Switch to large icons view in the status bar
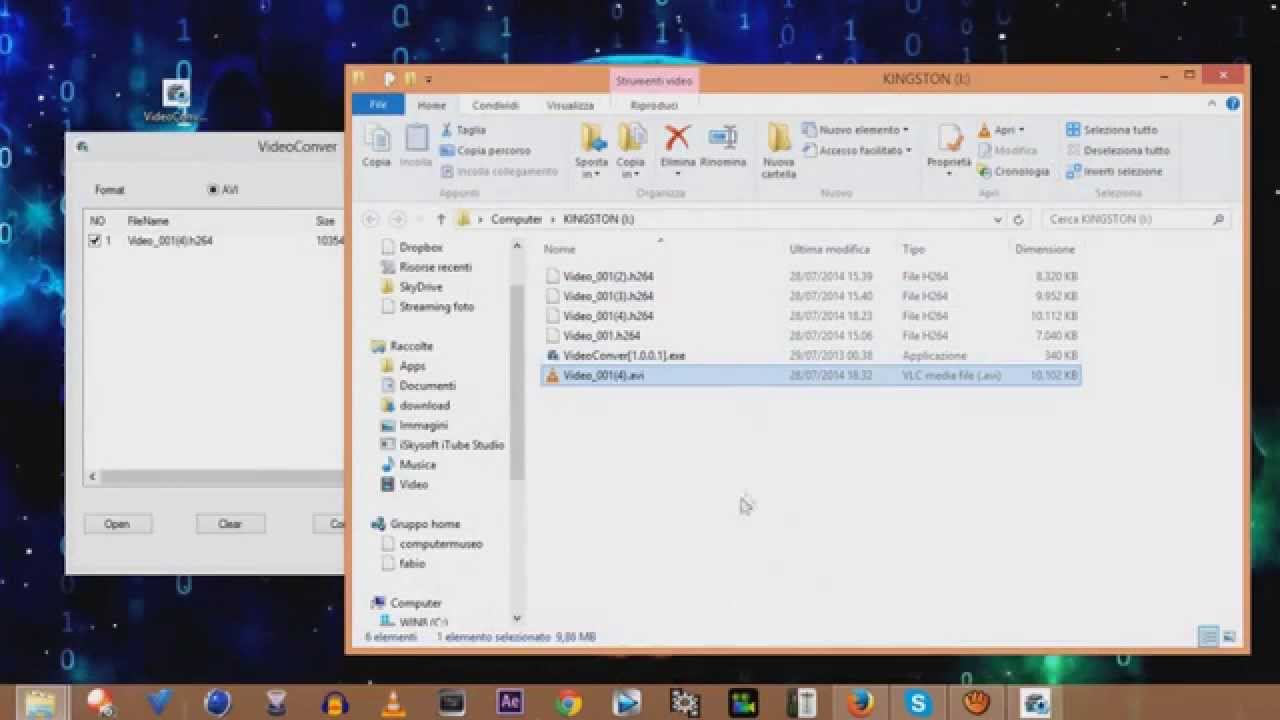The image size is (1280, 720). (x=1229, y=636)
